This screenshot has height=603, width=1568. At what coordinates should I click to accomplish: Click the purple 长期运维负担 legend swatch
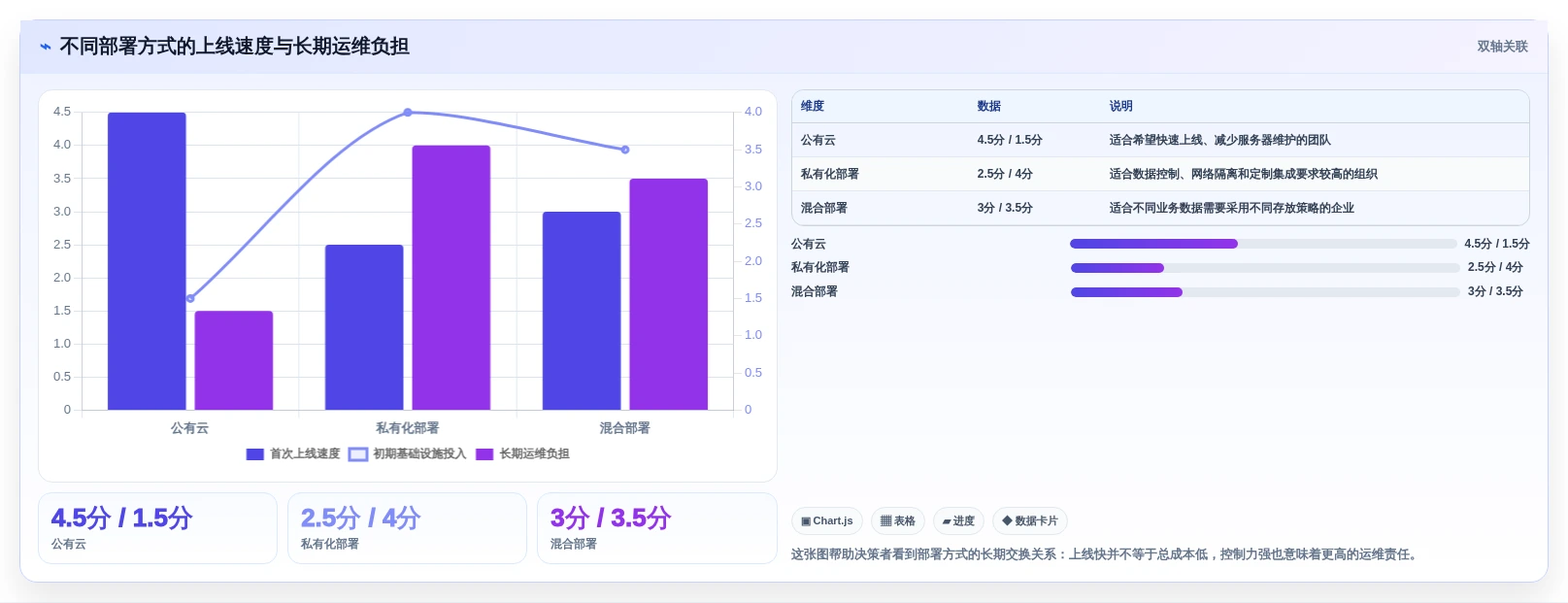click(x=484, y=454)
